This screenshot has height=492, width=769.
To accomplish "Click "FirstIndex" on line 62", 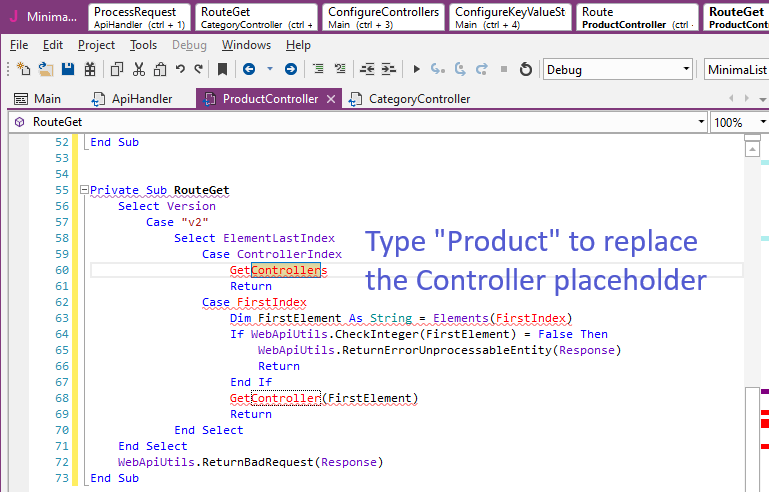I will (x=272, y=302).
